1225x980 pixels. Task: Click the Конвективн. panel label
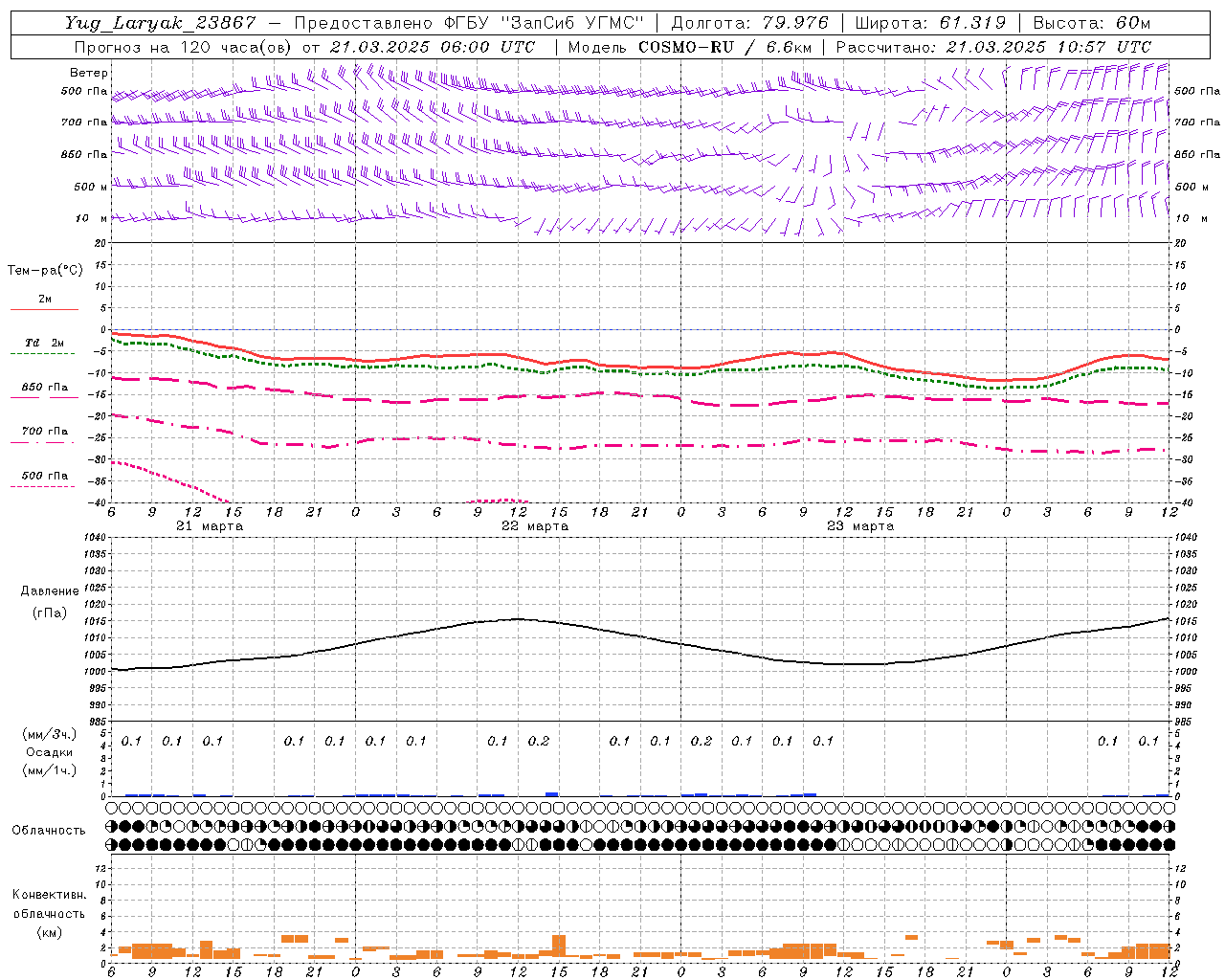click(49, 895)
